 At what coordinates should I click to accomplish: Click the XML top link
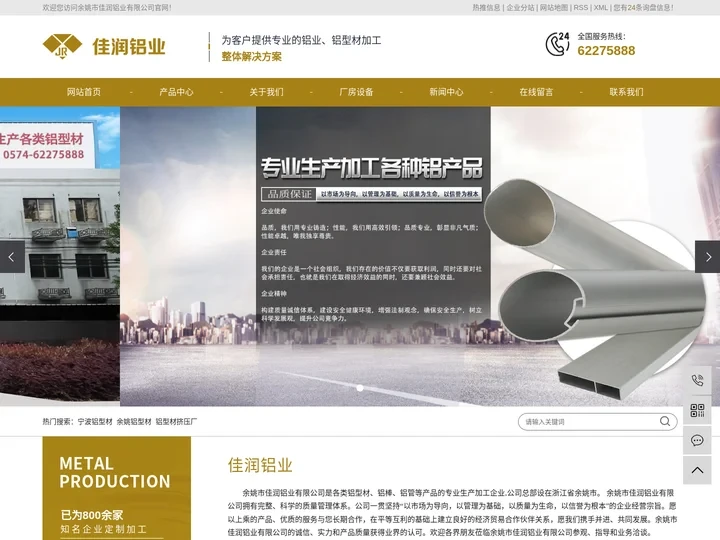(x=601, y=7)
